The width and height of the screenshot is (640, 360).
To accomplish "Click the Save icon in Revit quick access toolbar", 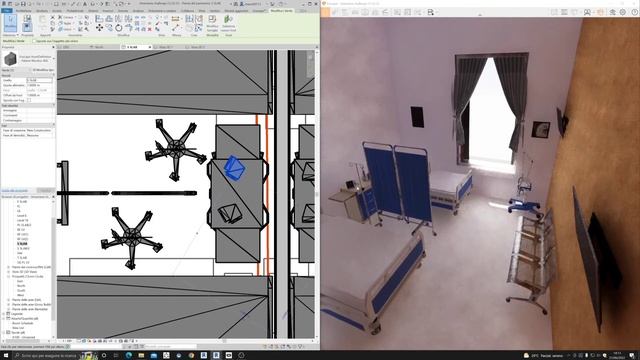I will [23, 4].
